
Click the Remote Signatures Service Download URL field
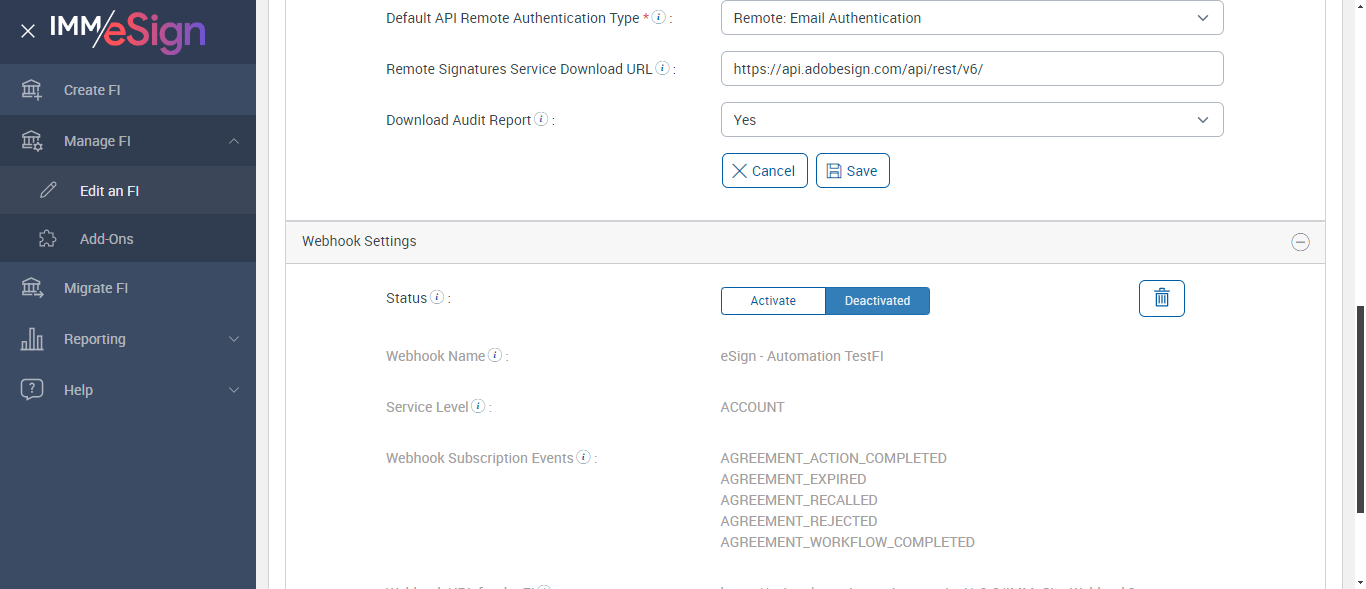971,69
